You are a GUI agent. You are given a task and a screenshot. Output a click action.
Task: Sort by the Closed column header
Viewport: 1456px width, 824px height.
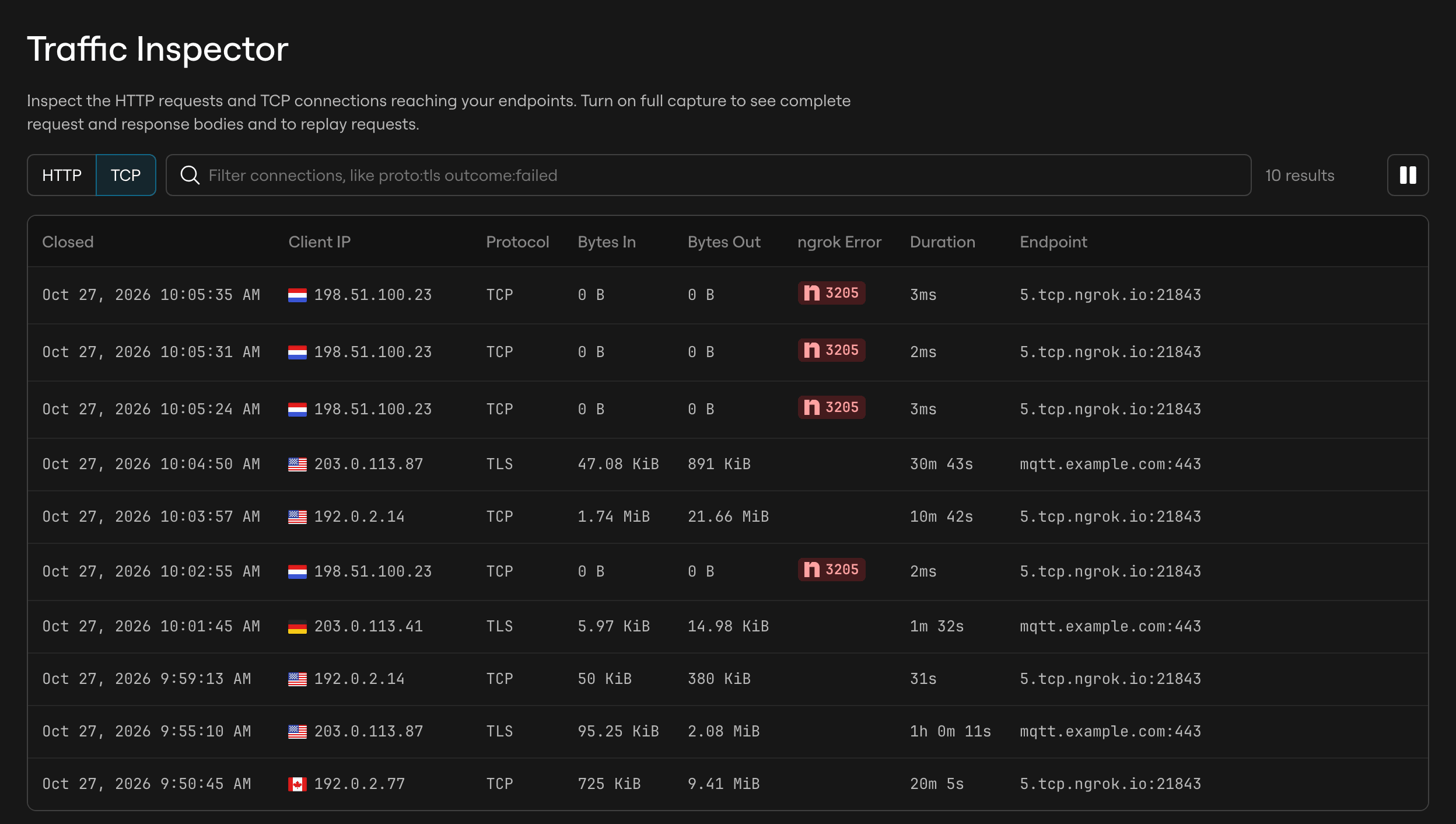[68, 242]
